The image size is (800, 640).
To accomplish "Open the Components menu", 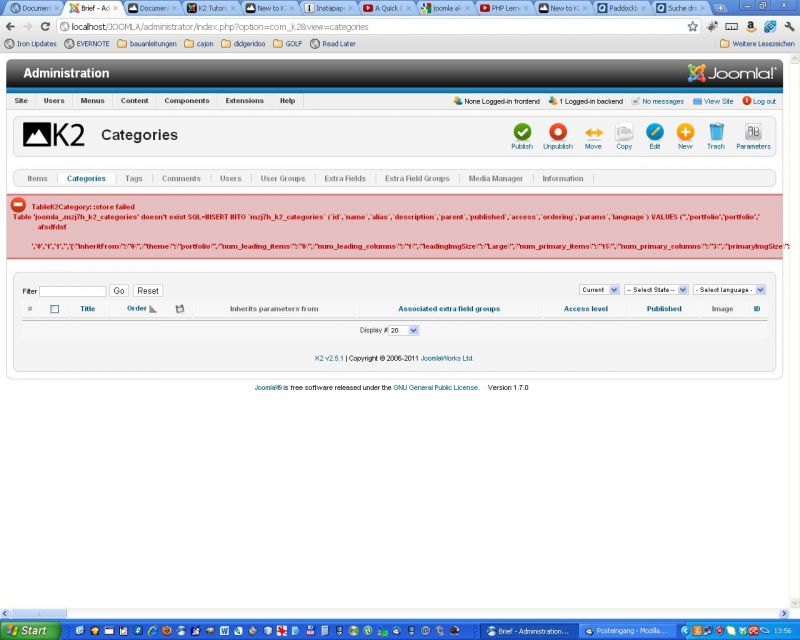I will (187, 101).
